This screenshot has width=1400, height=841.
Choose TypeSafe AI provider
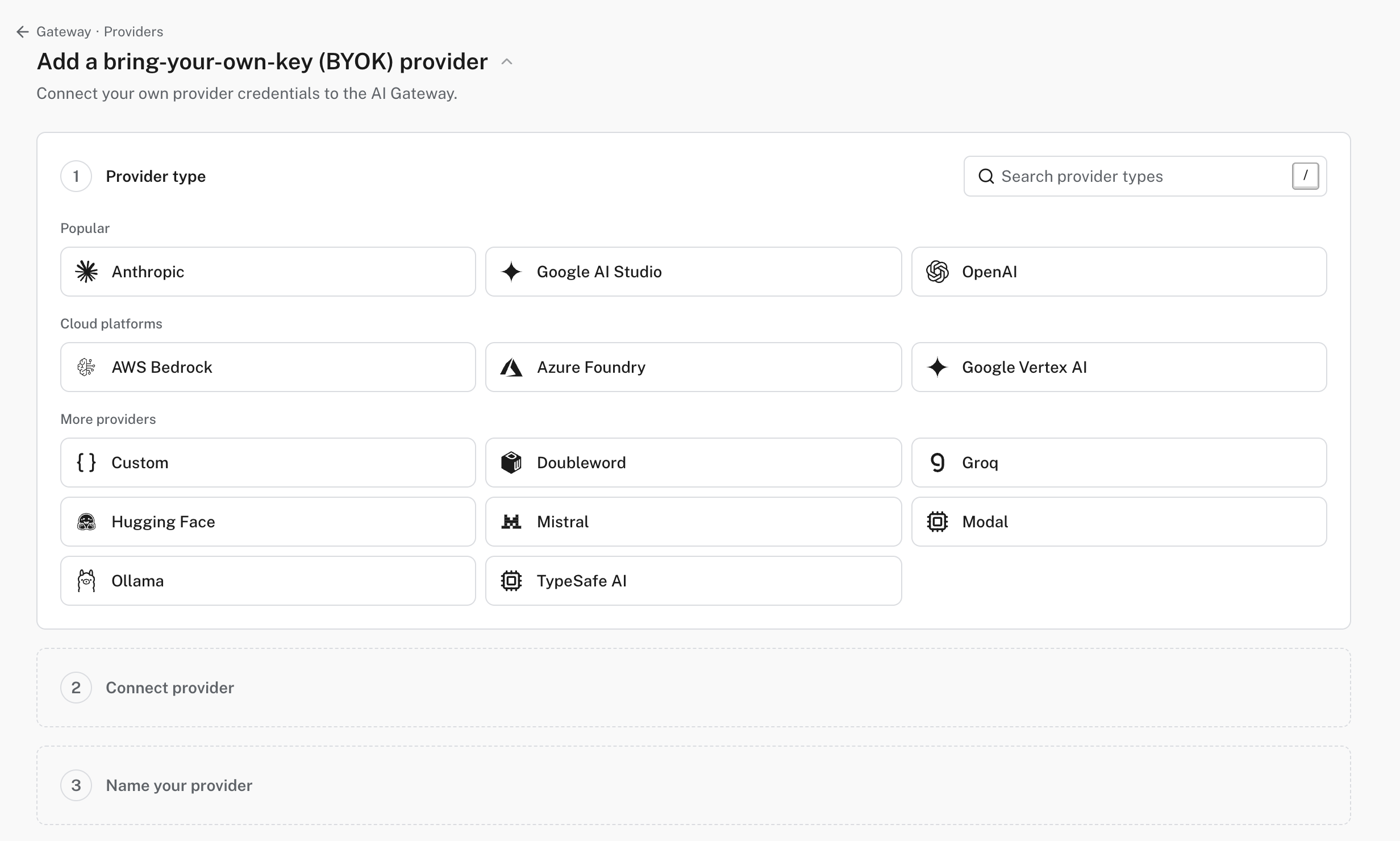(x=693, y=581)
